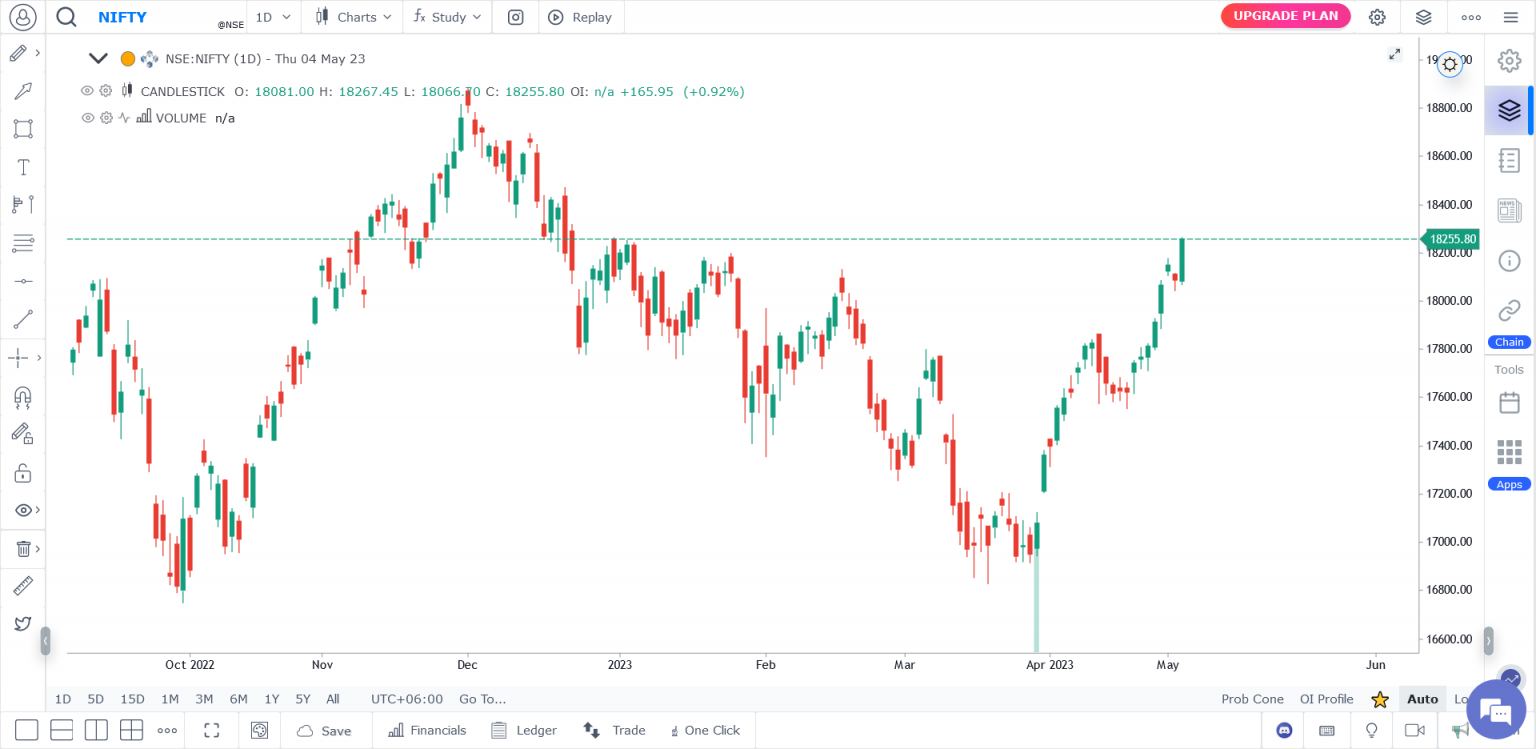Open the Go To date field

(482, 699)
